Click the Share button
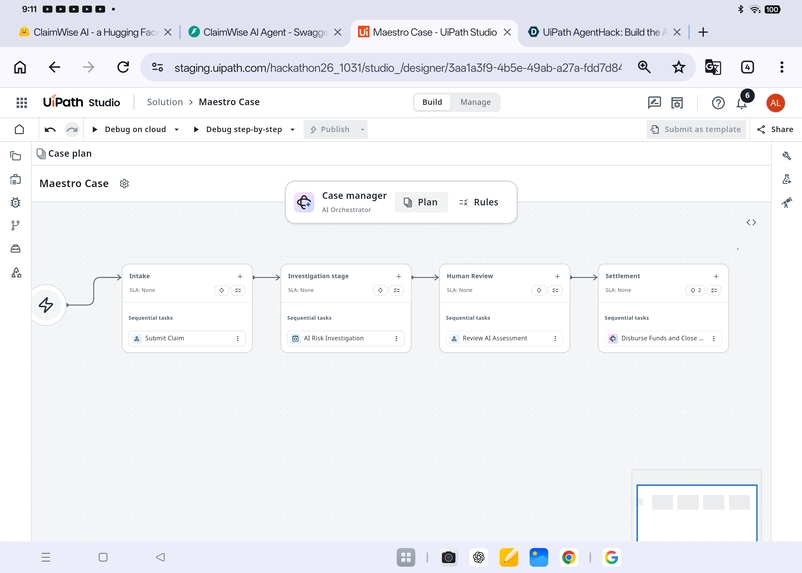 [775, 130]
